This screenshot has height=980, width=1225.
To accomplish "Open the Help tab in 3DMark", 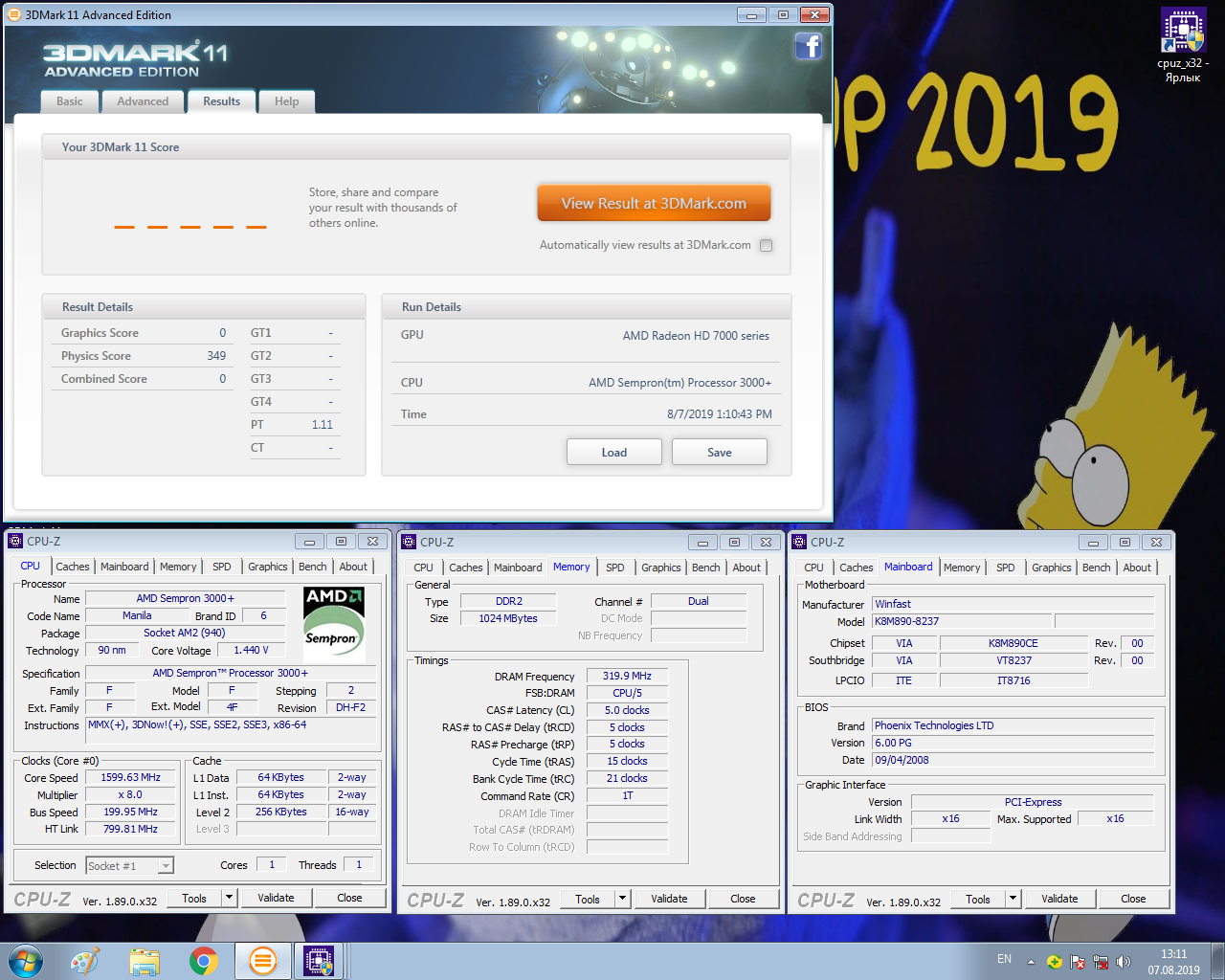I will coord(286,101).
